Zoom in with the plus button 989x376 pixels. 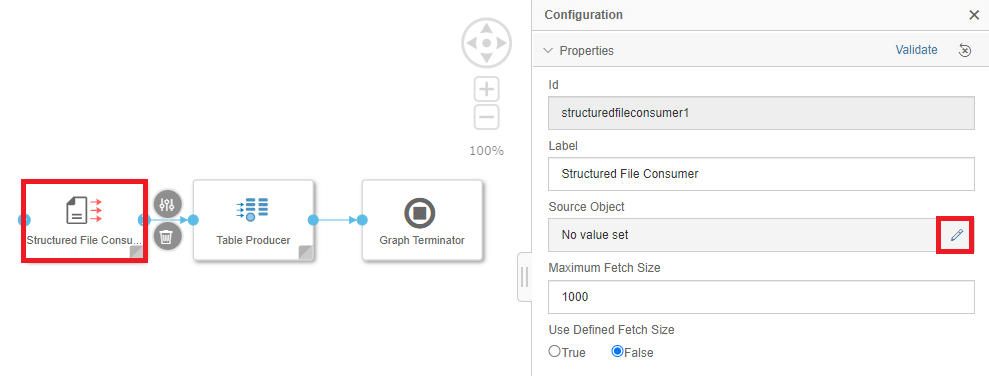(486, 89)
